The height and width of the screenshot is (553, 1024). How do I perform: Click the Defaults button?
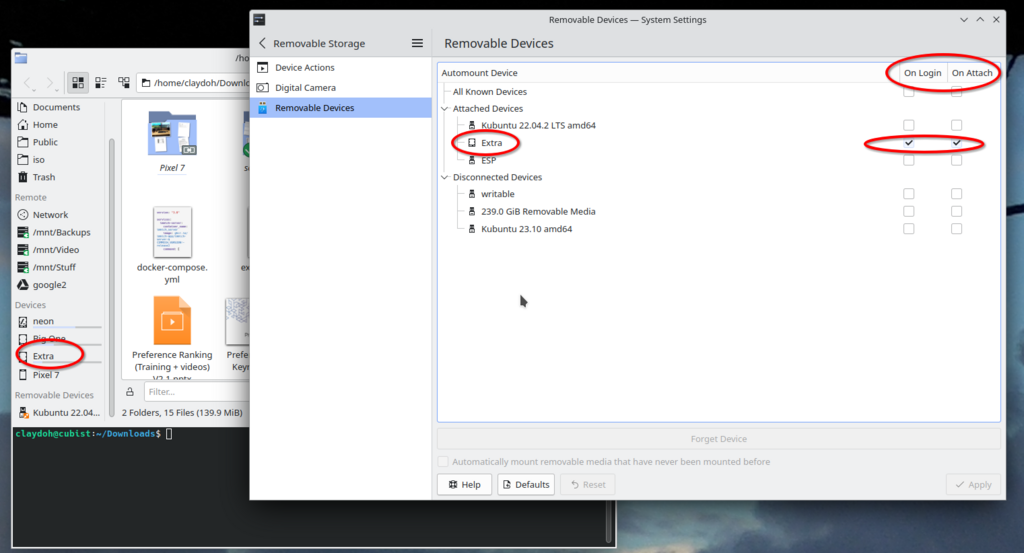point(525,485)
